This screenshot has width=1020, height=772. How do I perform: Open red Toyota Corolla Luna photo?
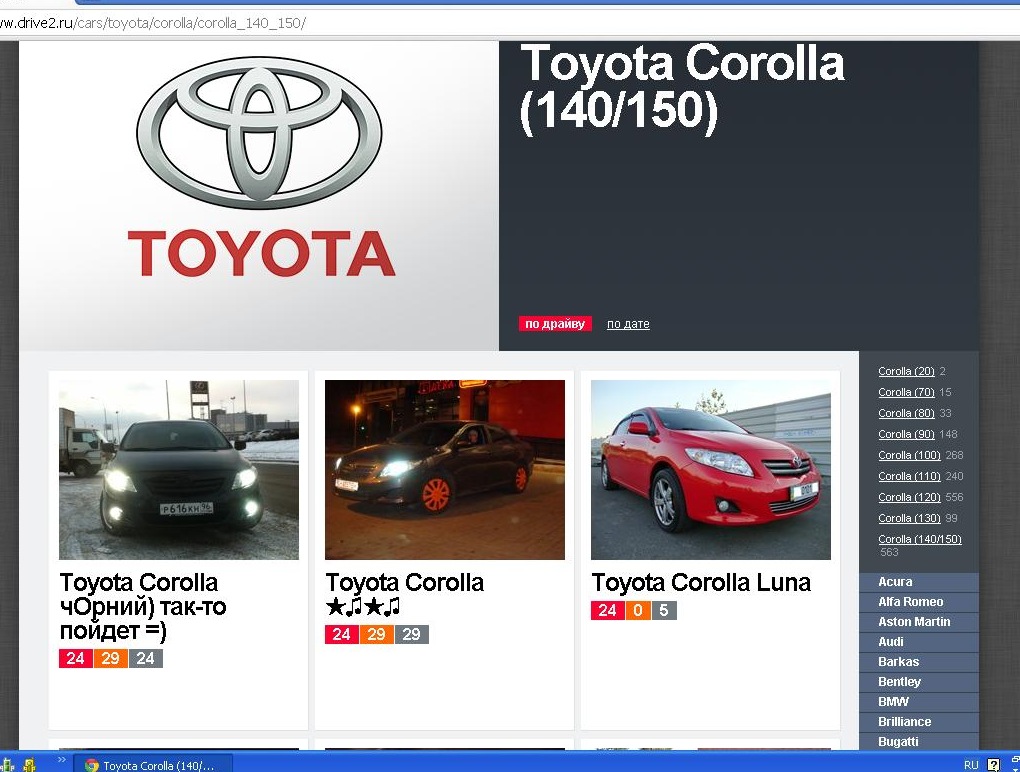coord(711,470)
